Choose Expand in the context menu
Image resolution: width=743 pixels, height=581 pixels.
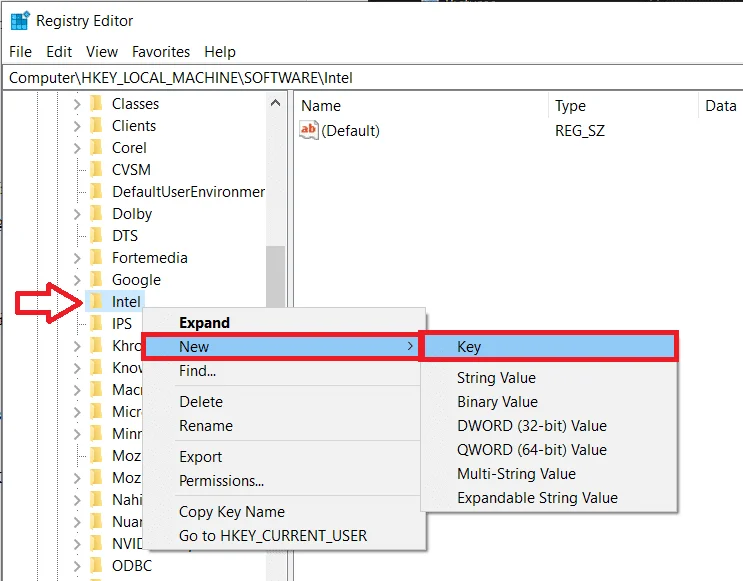tap(283, 323)
